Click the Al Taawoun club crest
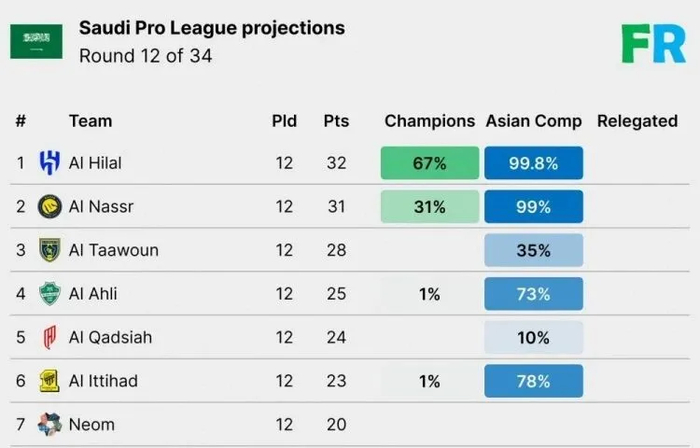This screenshot has width=700, height=448. (49, 250)
